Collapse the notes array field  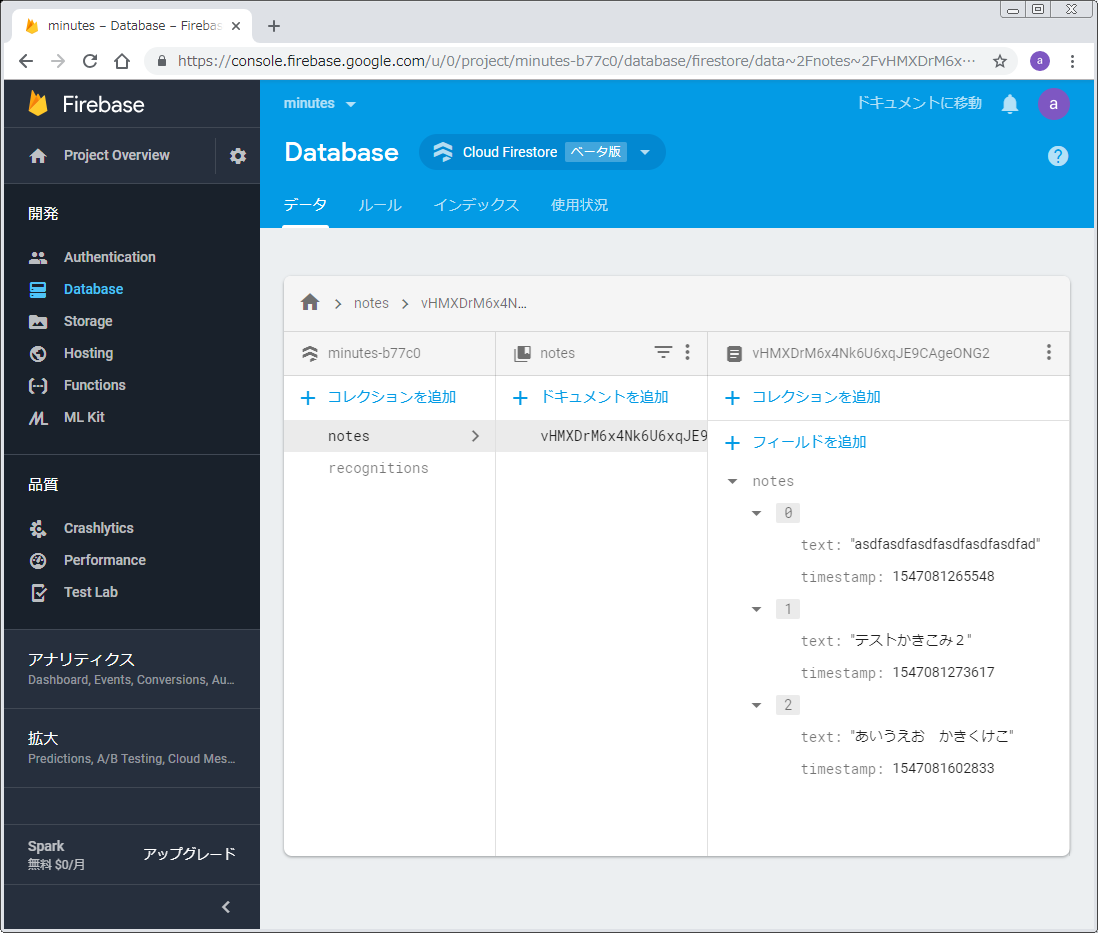pos(733,481)
